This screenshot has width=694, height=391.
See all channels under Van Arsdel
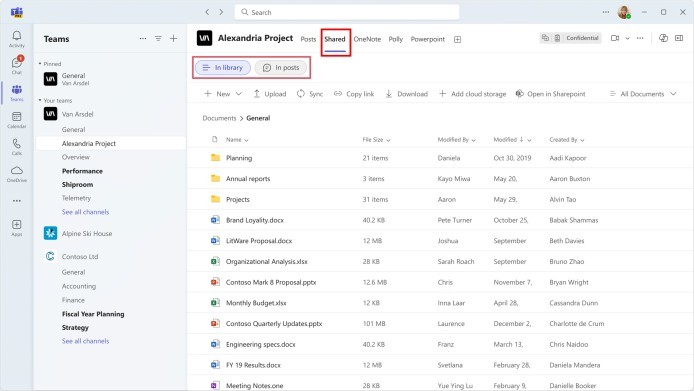[85, 212]
